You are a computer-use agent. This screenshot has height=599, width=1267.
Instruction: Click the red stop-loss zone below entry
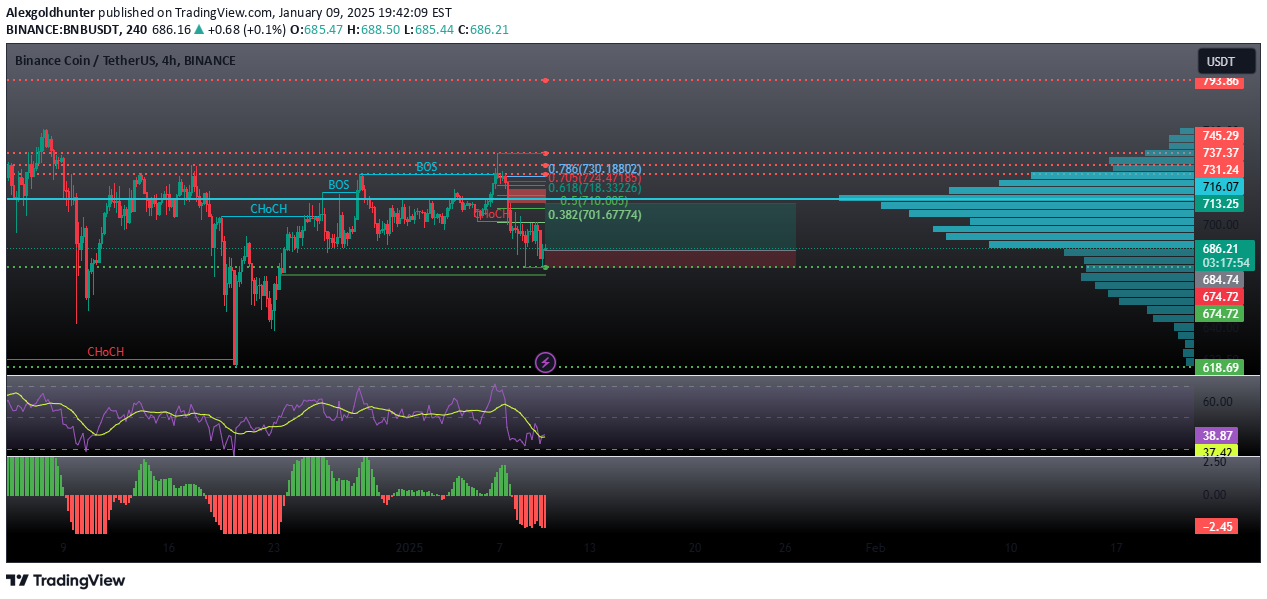[x=670, y=258]
